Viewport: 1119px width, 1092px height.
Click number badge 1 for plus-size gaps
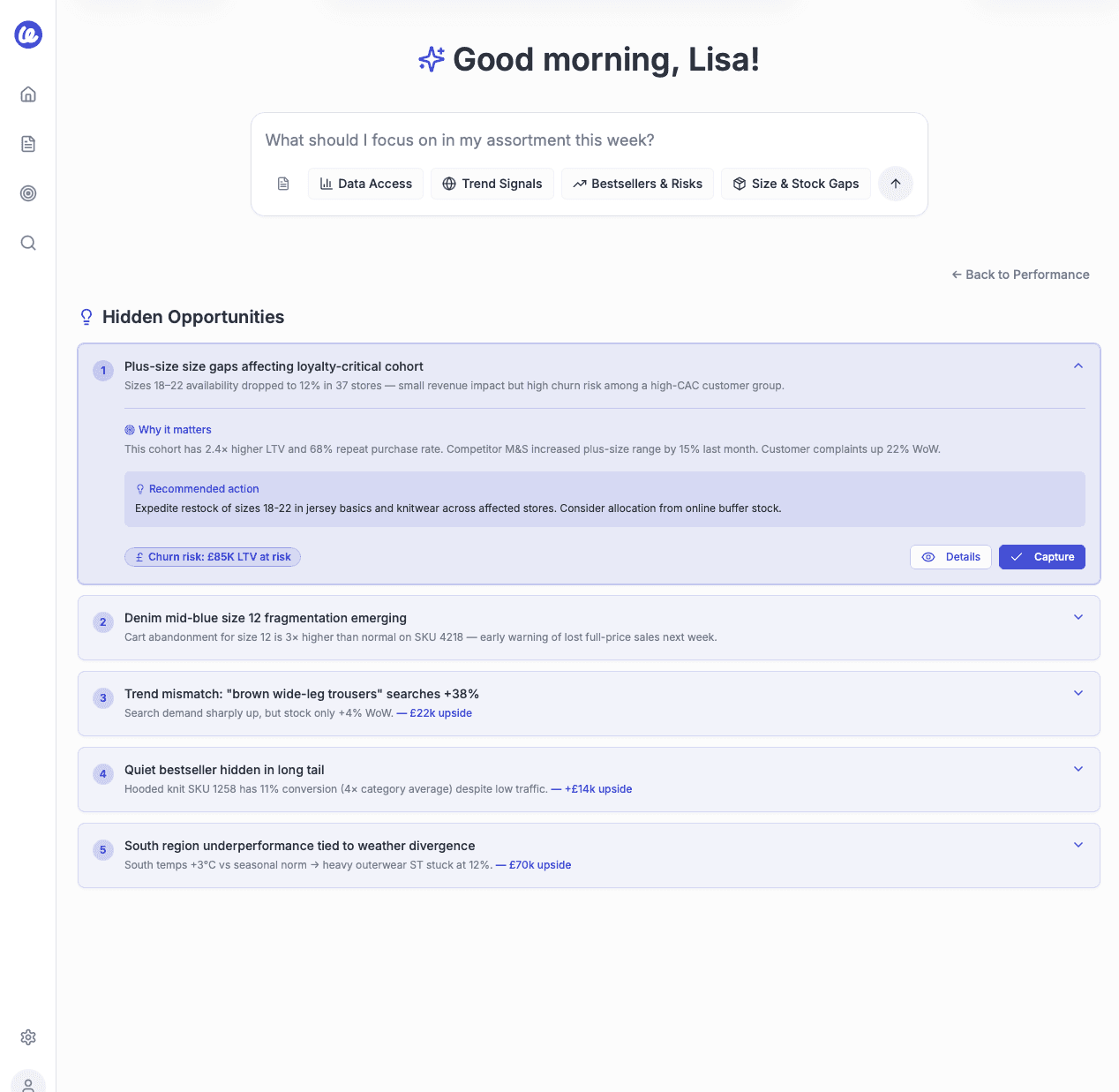coord(103,371)
